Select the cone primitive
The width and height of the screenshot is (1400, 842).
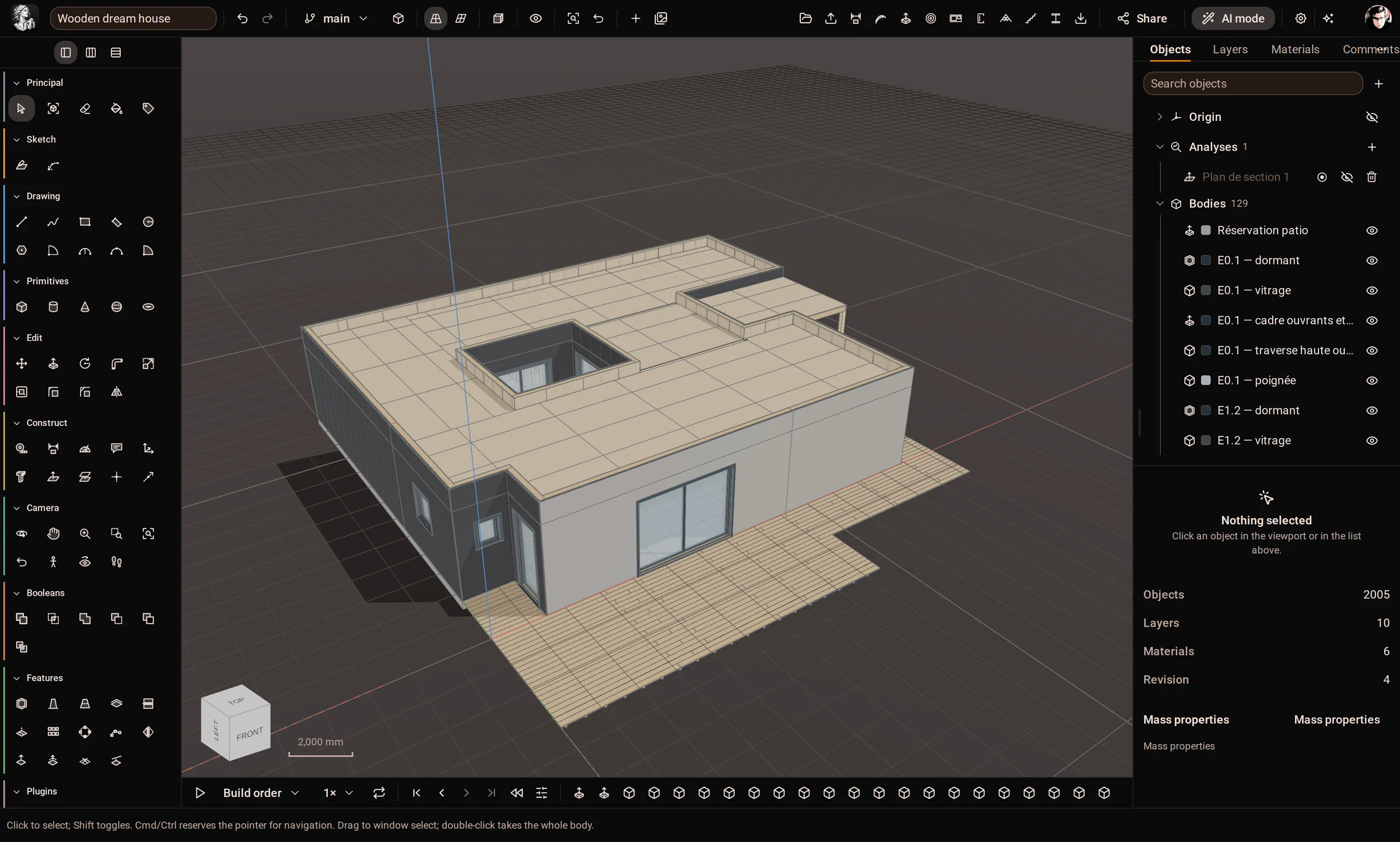[x=85, y=307]
